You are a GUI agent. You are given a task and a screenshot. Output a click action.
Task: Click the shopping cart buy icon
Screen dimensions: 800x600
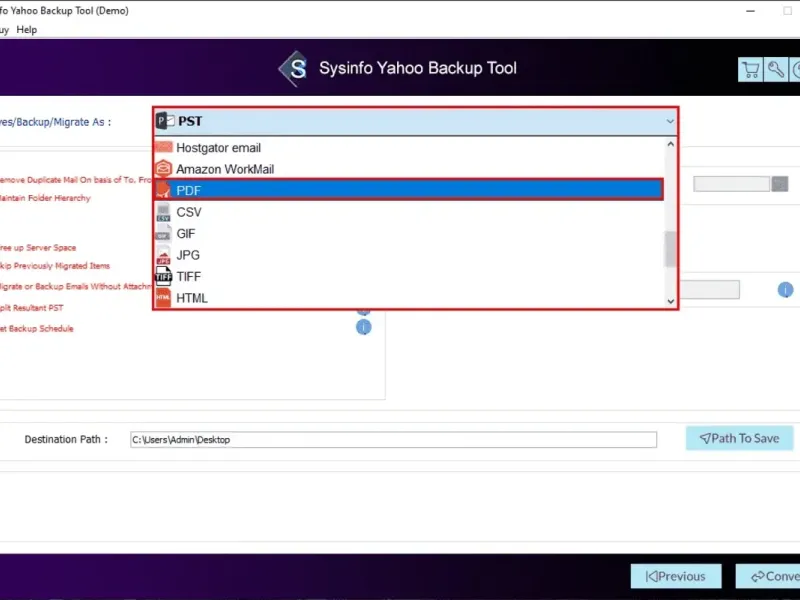coord(750,69)
